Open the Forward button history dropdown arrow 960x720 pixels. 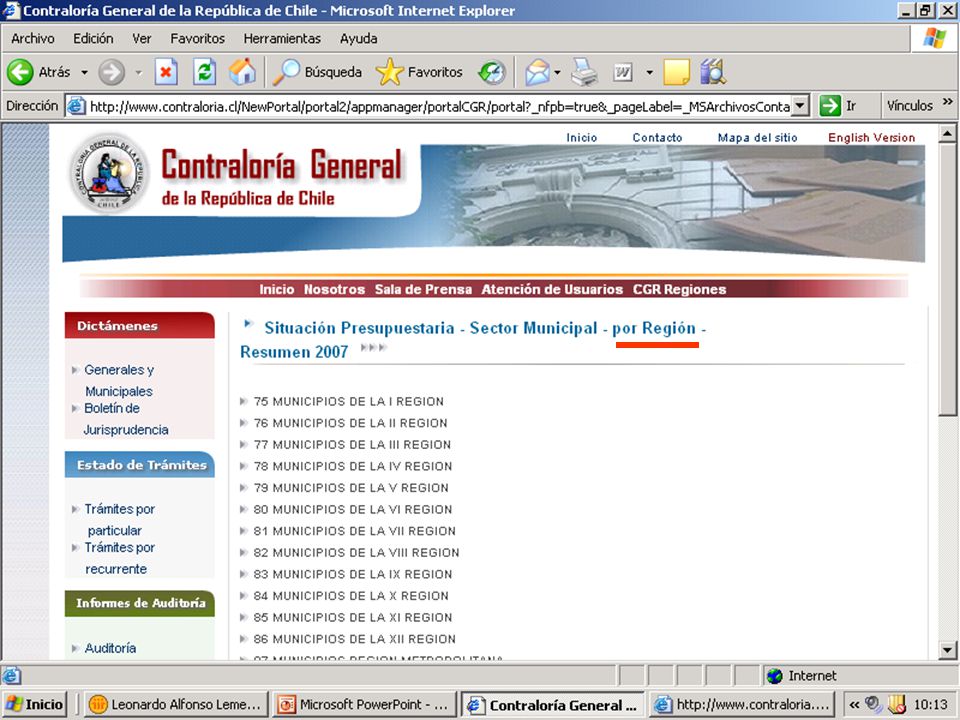(x=138, y=72)
